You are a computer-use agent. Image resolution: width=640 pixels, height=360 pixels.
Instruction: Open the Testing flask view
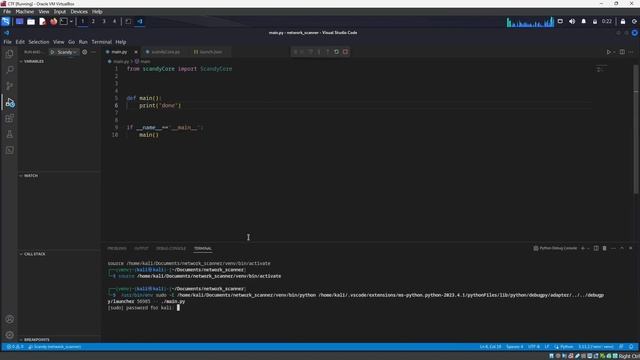(9, 134)
